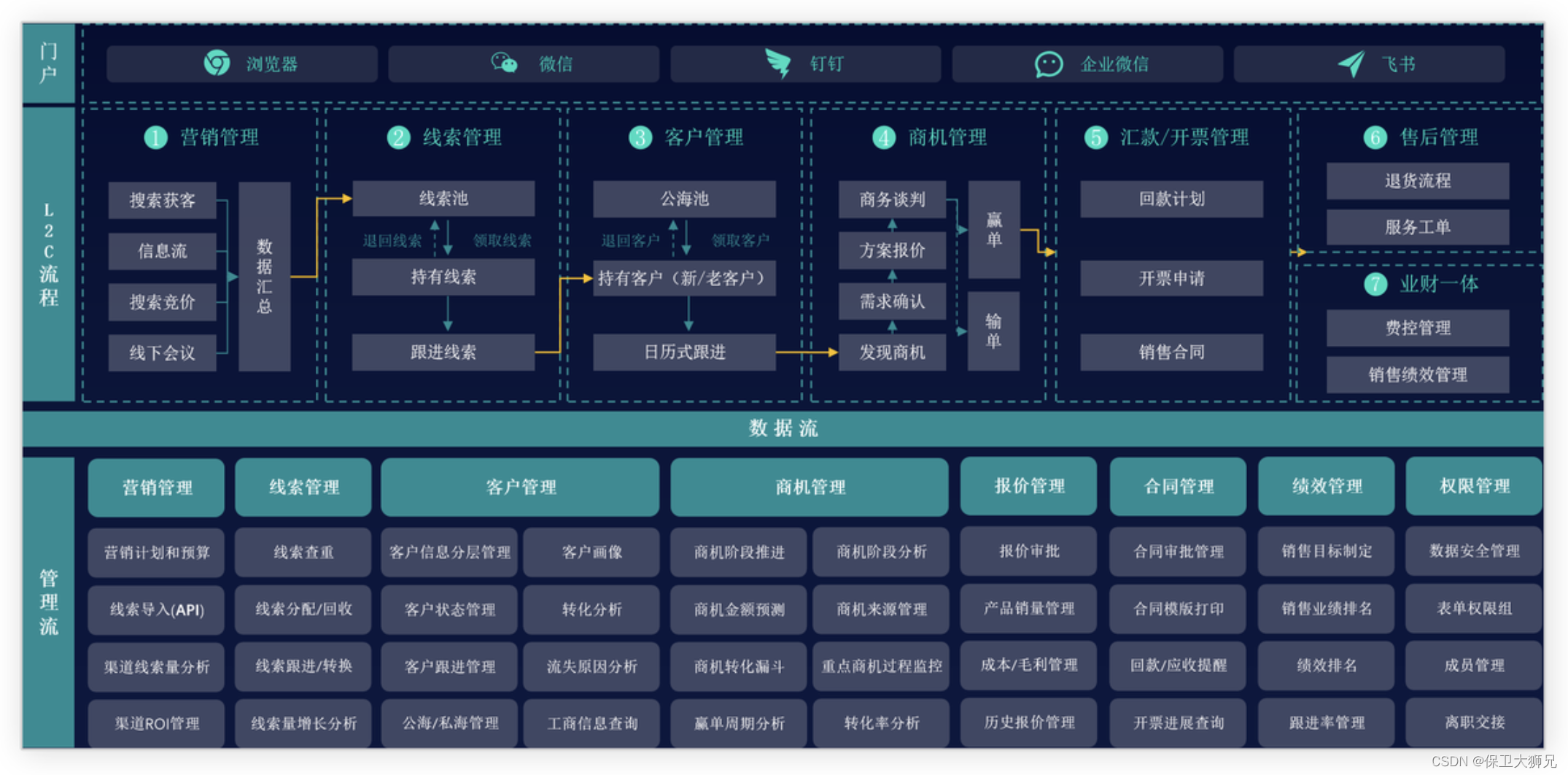
Task: Click the 持有线索 box
Action: click(443, 277)
